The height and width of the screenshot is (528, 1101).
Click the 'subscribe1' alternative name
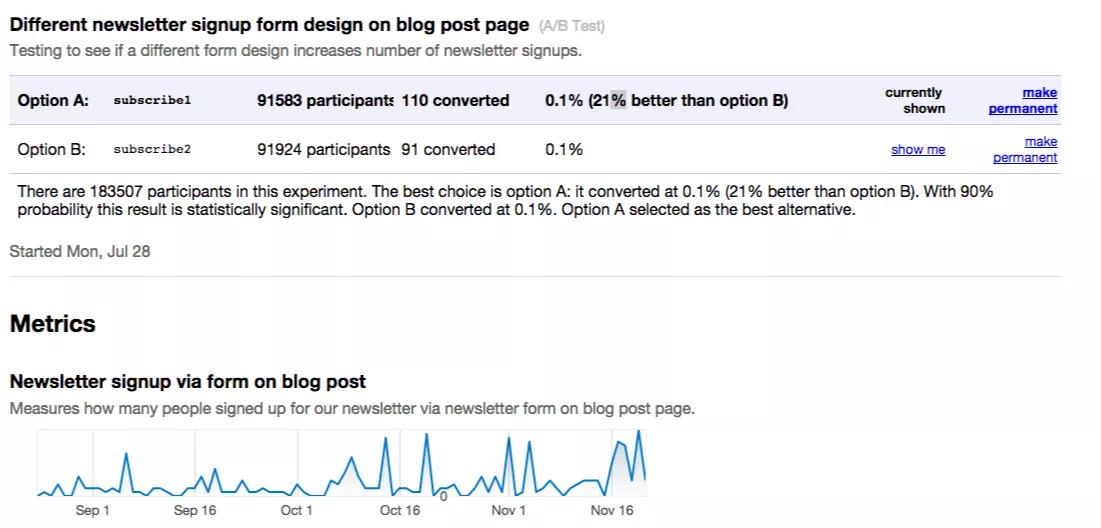pos(152,101)
